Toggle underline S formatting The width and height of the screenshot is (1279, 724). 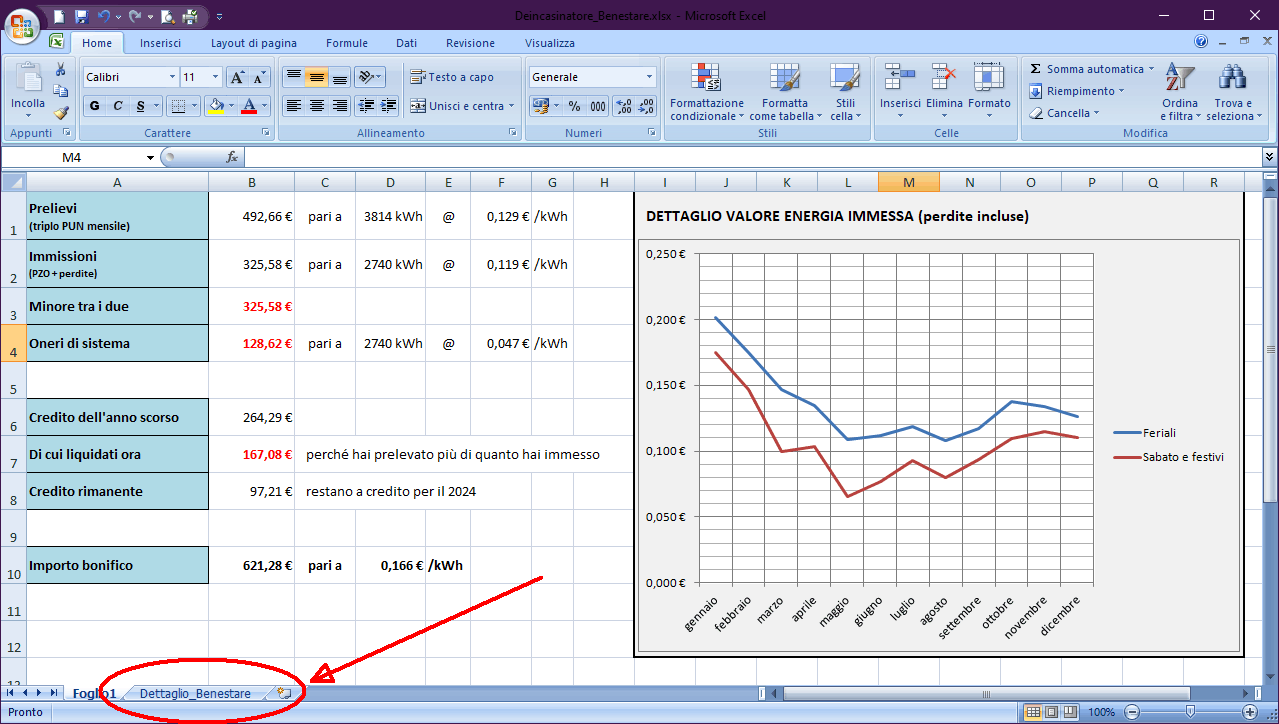point(141,106)
